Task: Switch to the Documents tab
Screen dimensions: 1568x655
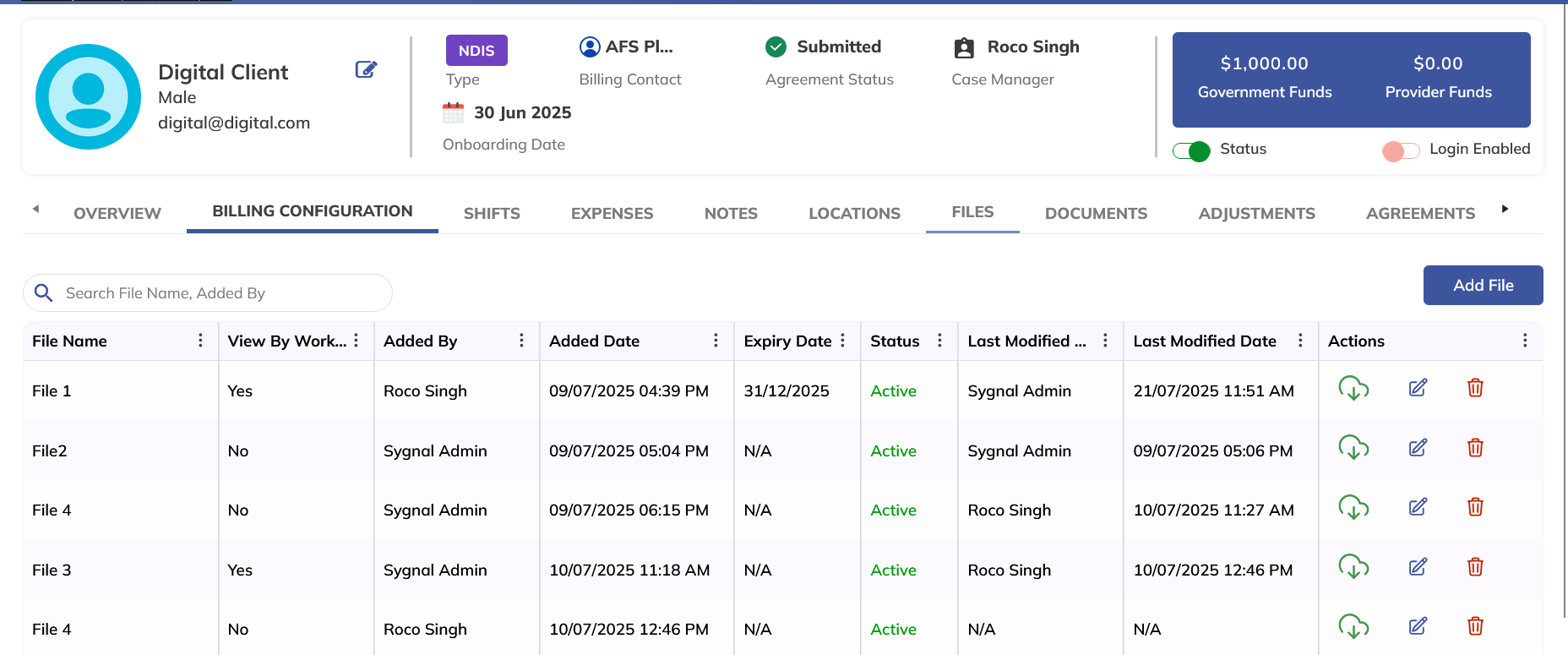Action: click(x=1096, y=214)
